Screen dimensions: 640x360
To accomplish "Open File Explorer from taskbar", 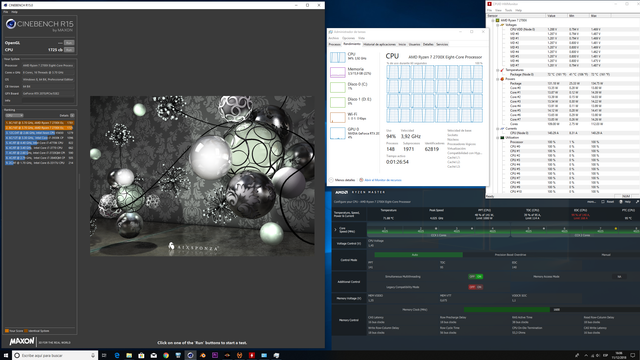I will tap(129, 356).
